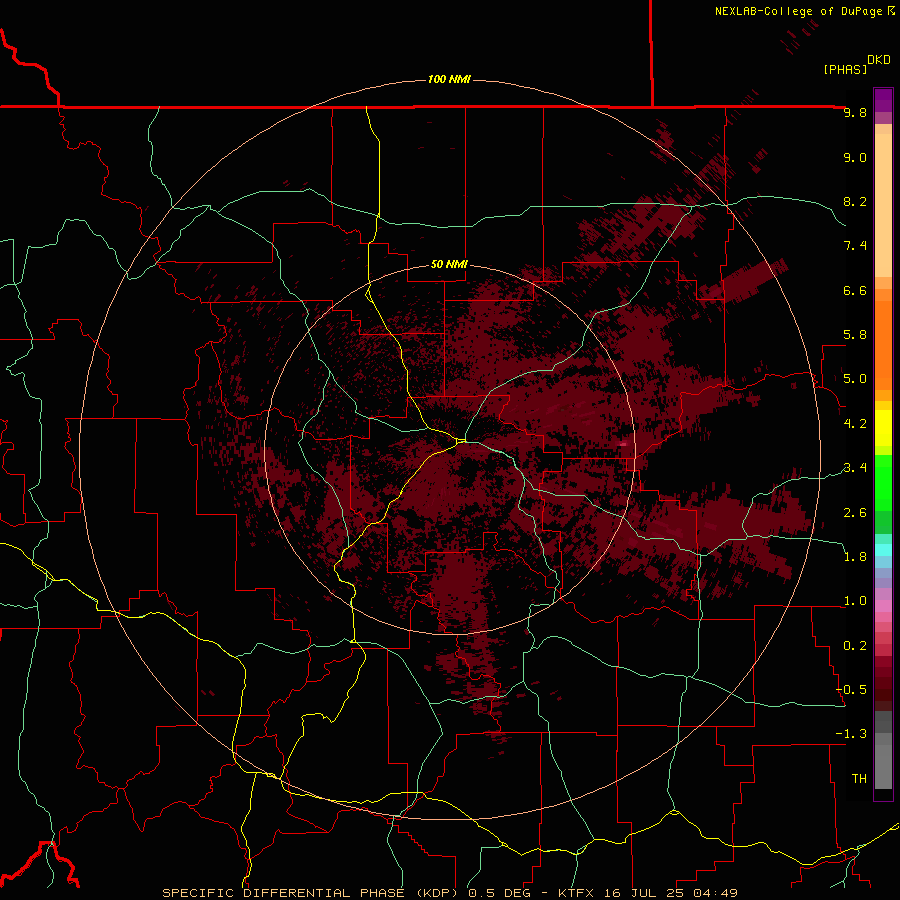Click the TH threshold label on legend
This screenshot has width=900, height=900.
(859, 779)
